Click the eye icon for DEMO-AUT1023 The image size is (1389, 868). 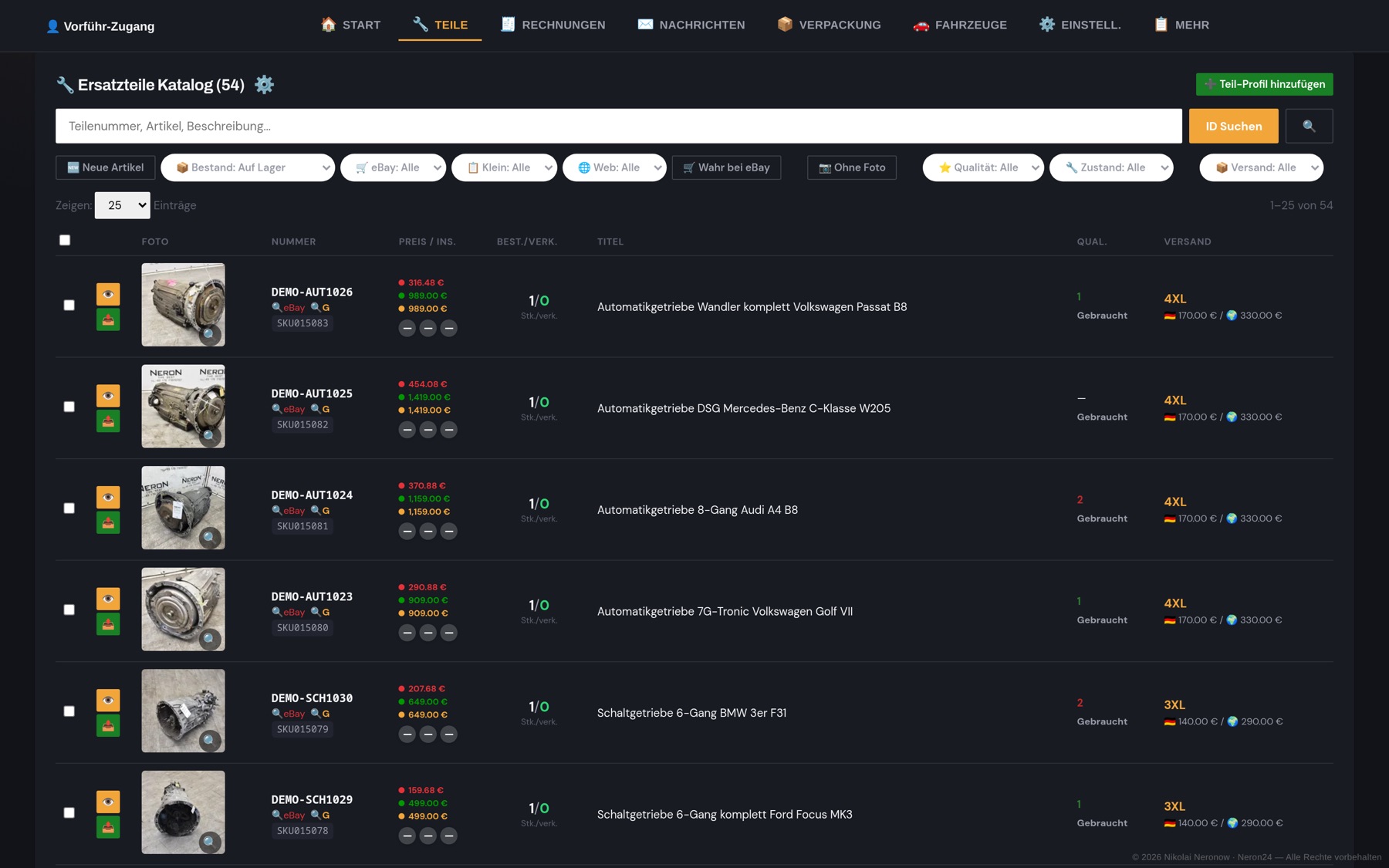pos(108,599)
